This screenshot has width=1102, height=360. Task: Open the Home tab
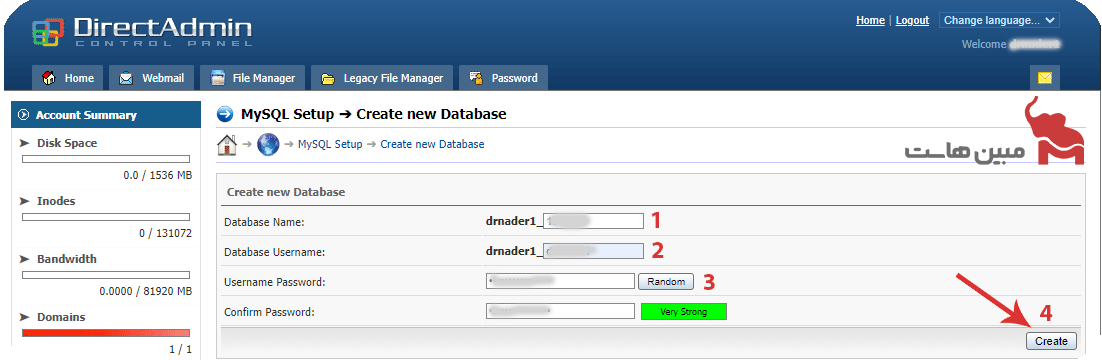point(68,78)
